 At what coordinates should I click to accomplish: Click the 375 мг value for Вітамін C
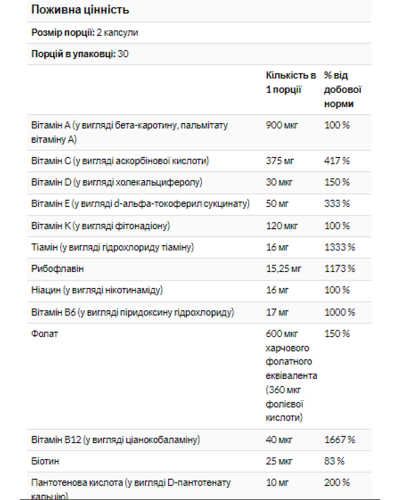click(280, 161)
